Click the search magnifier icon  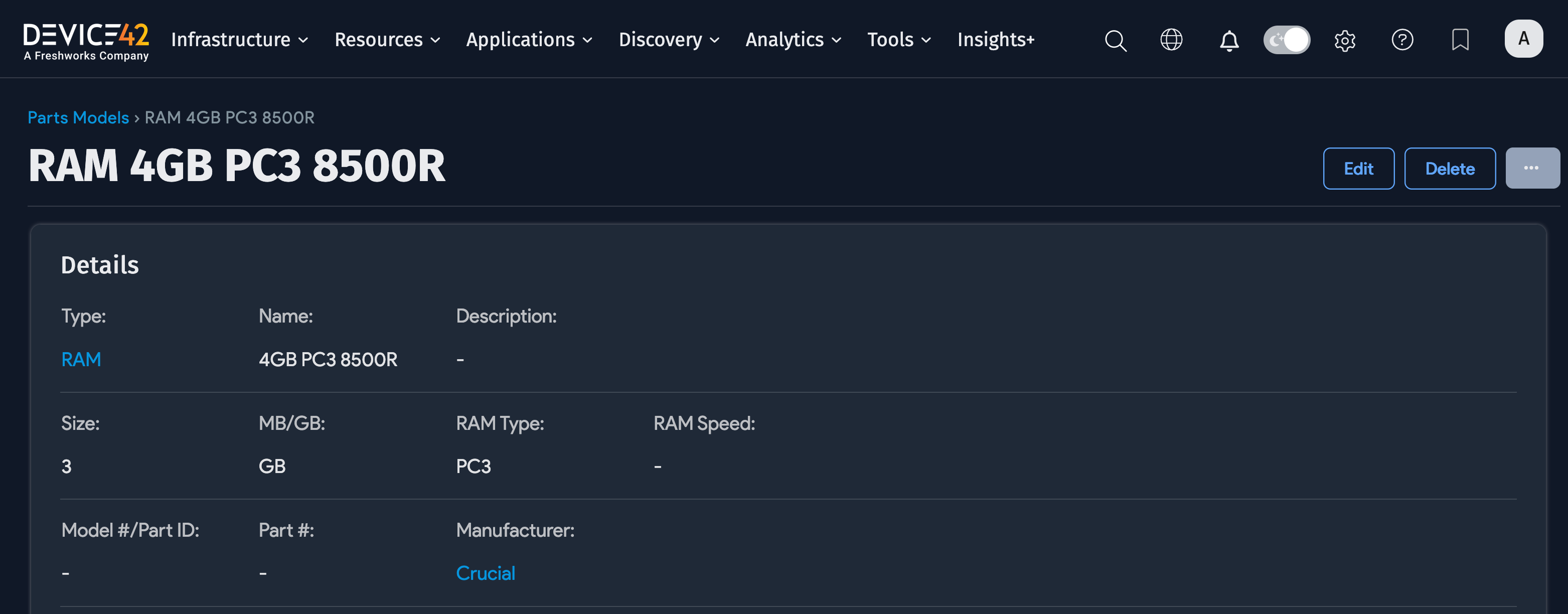[1115, 40]
